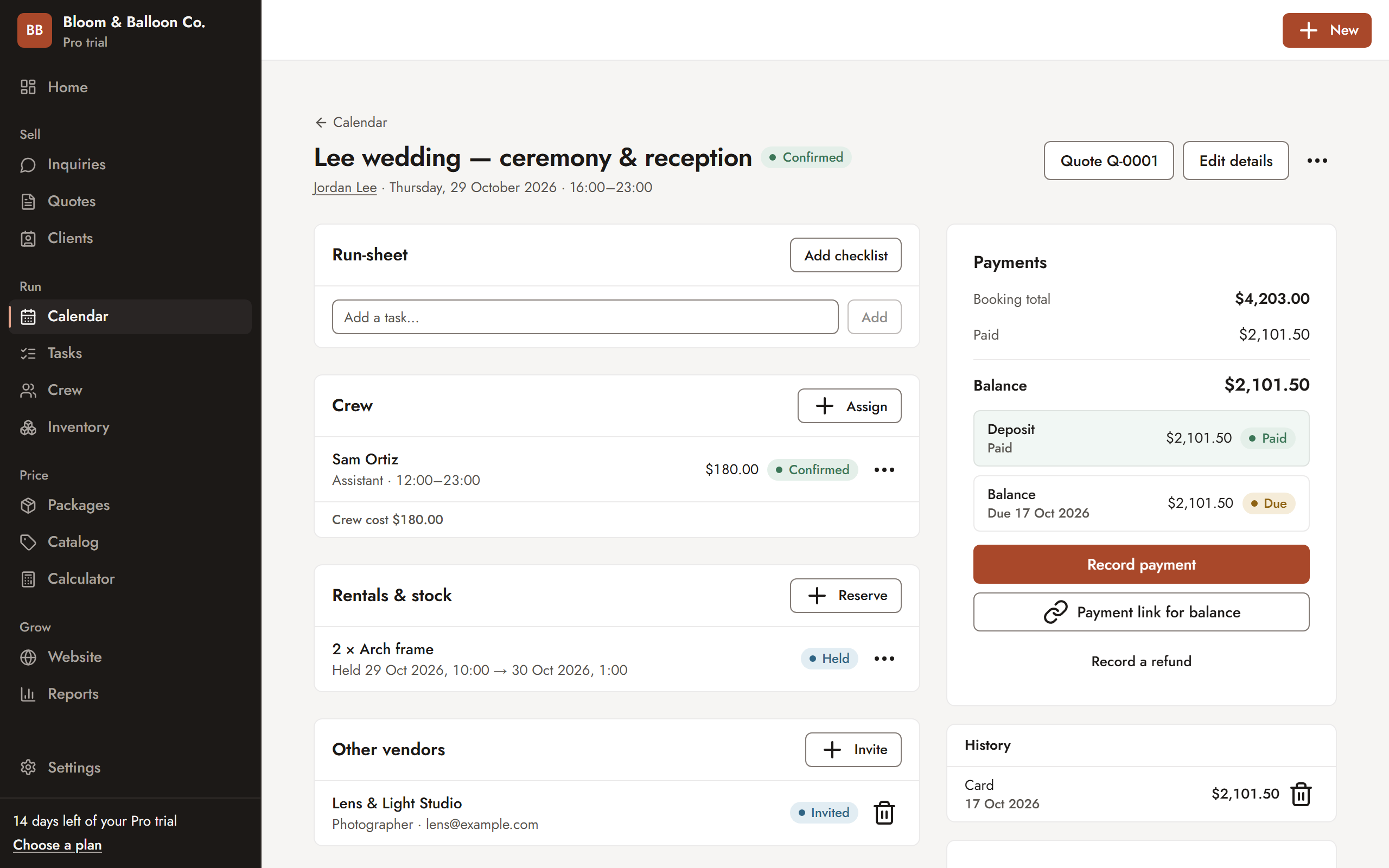Select Calendar in the sidebar

pyautogui.click(x=130, y=316)
